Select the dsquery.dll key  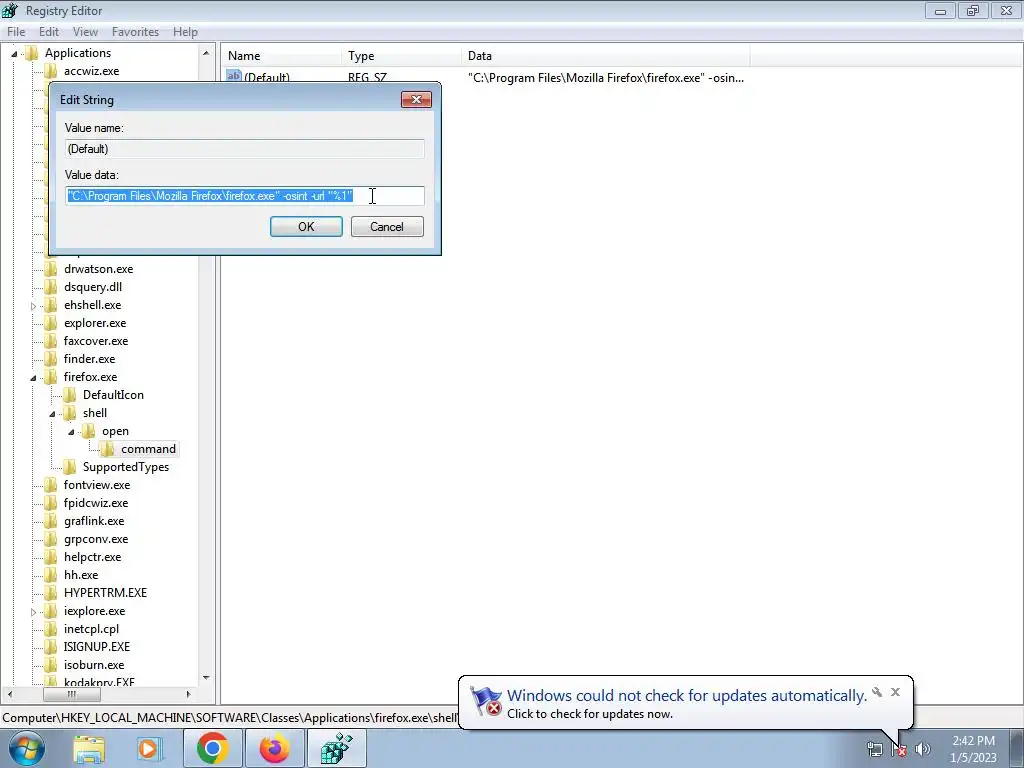[93, 287]
